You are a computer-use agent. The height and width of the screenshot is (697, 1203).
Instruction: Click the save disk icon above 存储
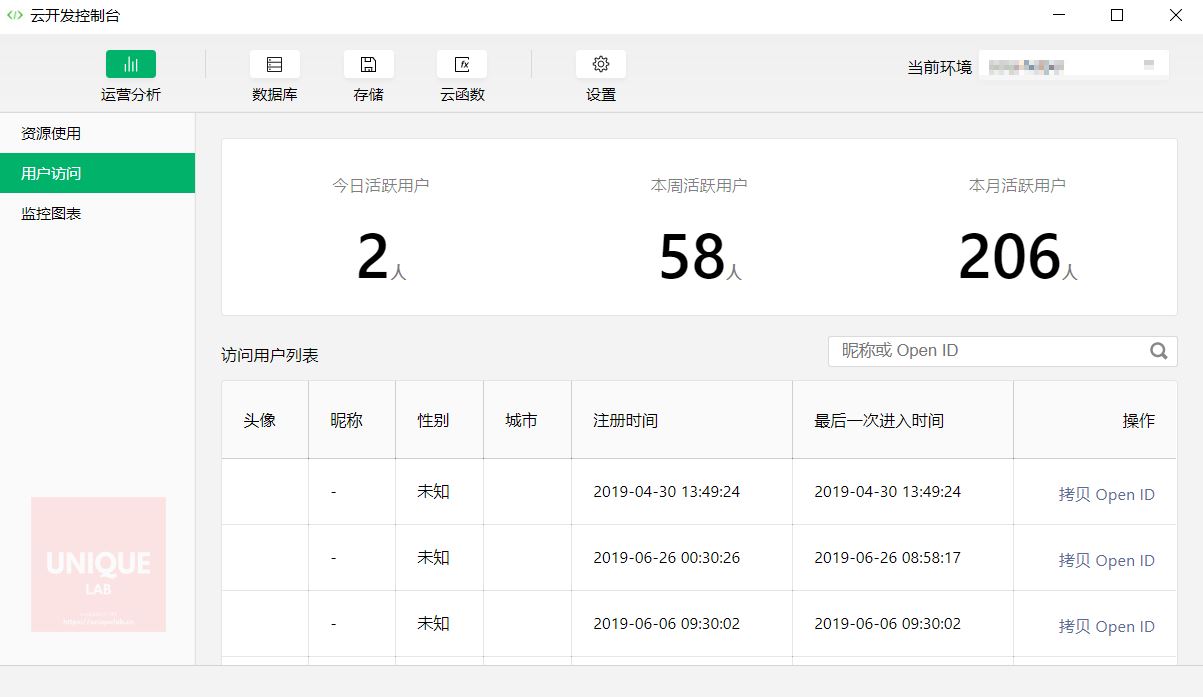pyautogui.click(x=368, y=63)
